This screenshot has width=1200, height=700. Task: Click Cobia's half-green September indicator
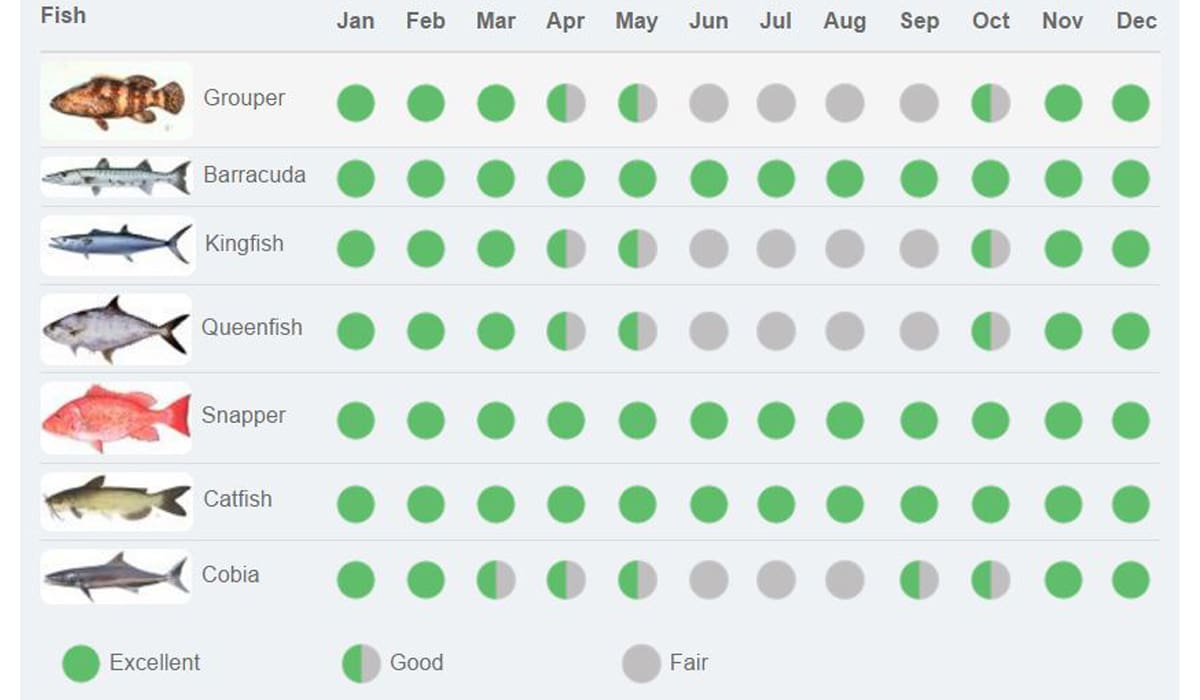click(918, 580)
